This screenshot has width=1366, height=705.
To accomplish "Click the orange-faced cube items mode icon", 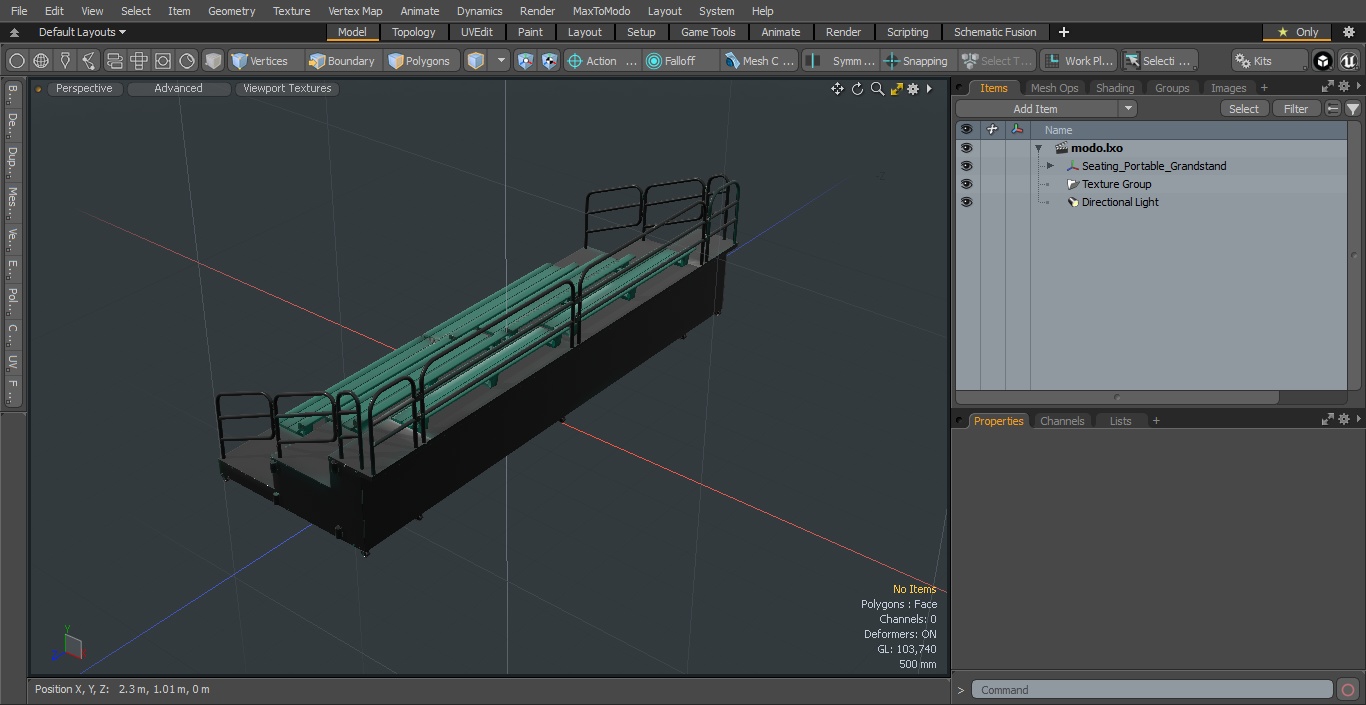I will pyautogui.click(x=476, y=61).
